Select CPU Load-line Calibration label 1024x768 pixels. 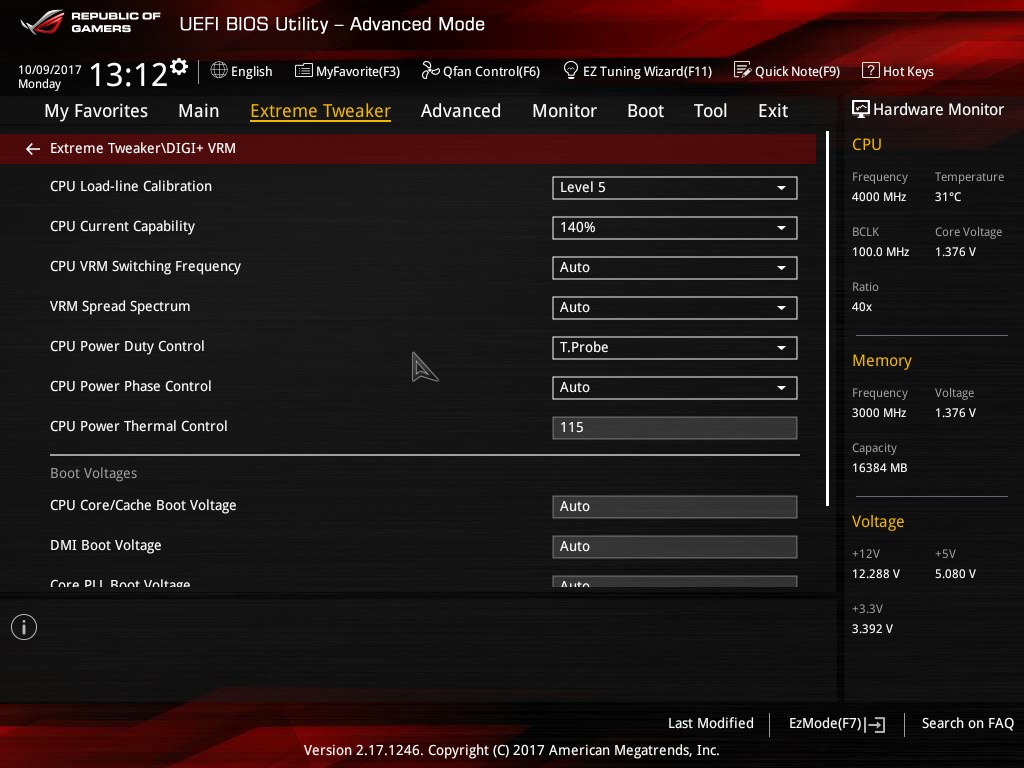click(131, 186)
